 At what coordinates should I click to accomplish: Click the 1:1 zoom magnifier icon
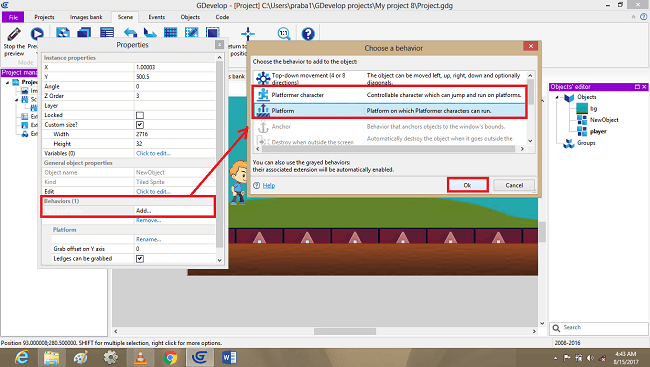pos(284,34)
